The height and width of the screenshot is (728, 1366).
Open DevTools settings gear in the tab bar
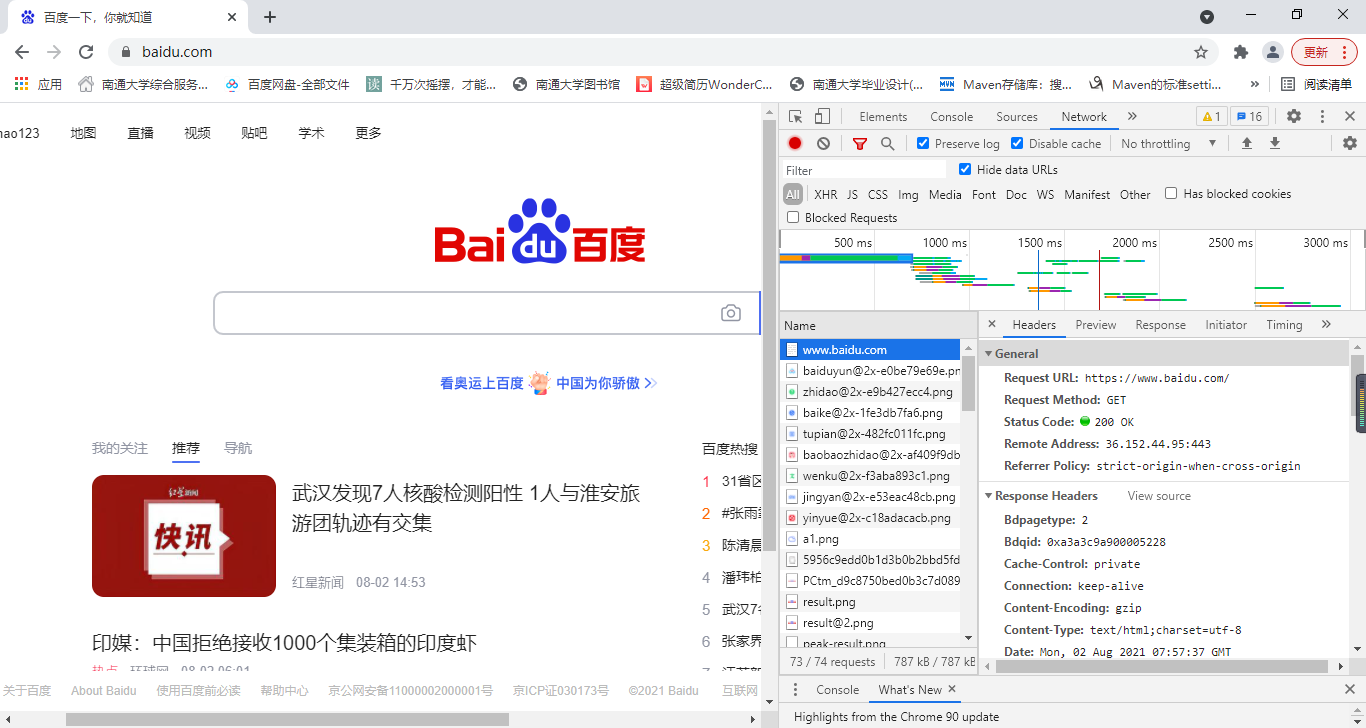[1294, 117]
